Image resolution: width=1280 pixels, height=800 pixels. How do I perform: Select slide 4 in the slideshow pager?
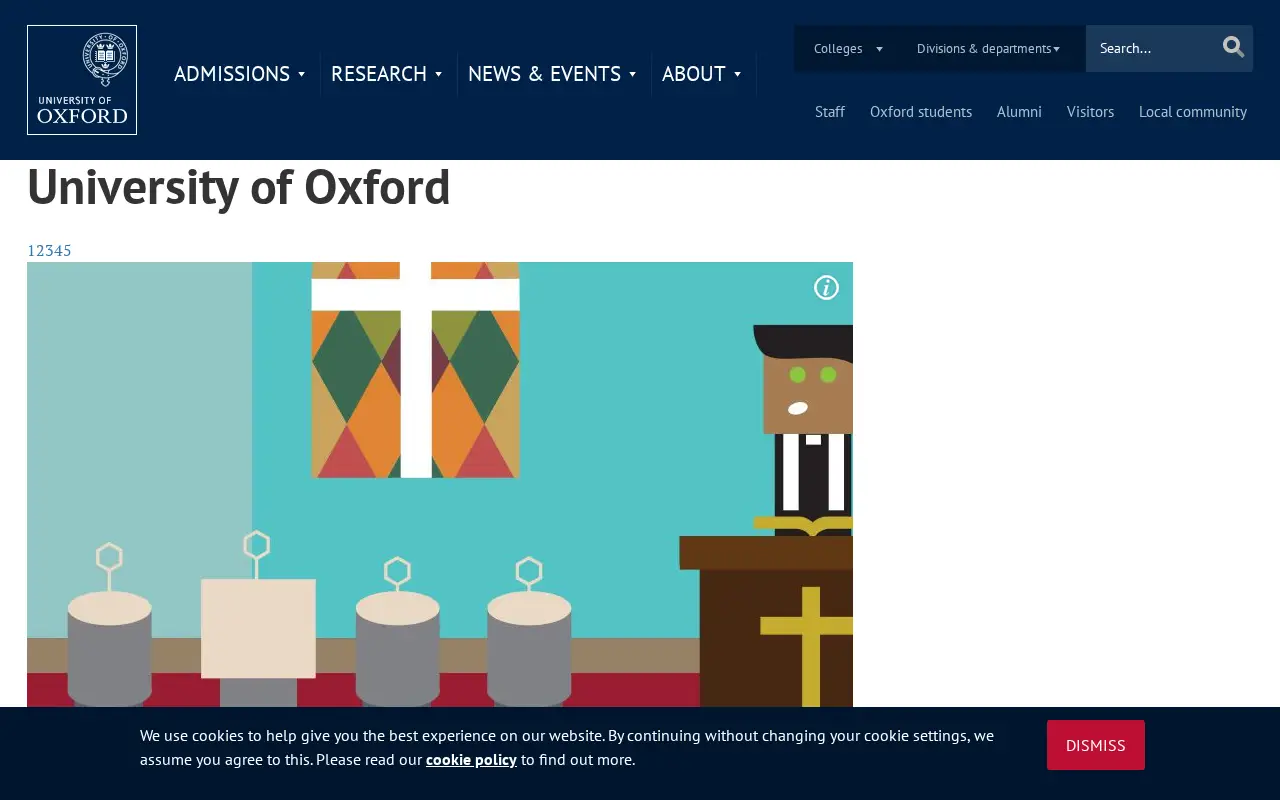(x=58, y=251)
